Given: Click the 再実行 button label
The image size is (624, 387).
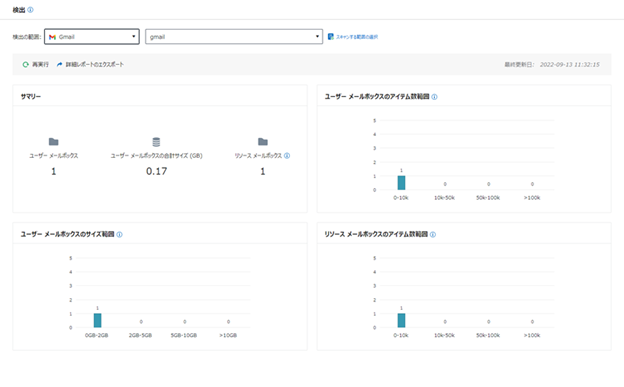Looking at the screenshot, I should point(40,64).
